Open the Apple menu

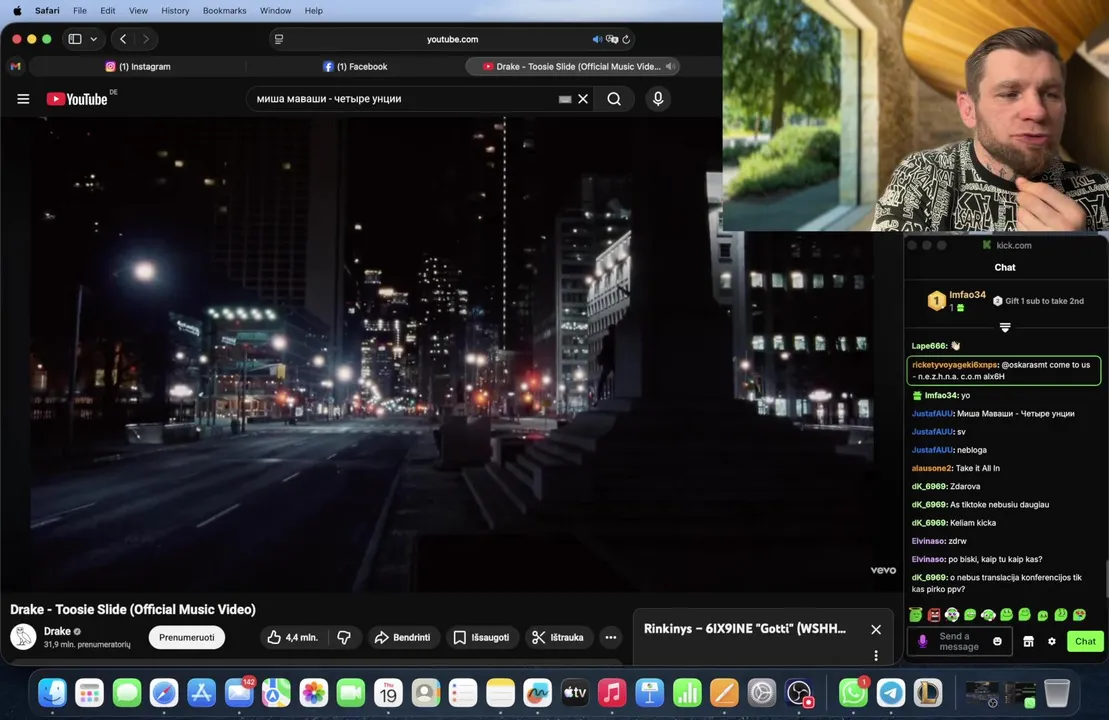18,11
